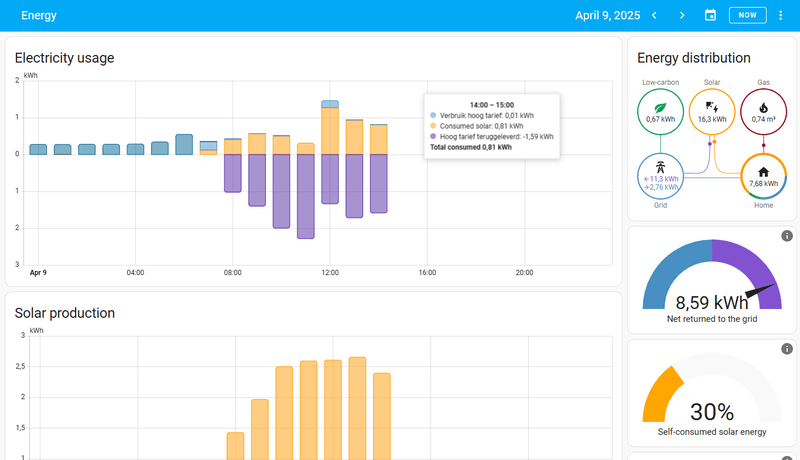Click the April 9, 2025 date label

(606, 15)
